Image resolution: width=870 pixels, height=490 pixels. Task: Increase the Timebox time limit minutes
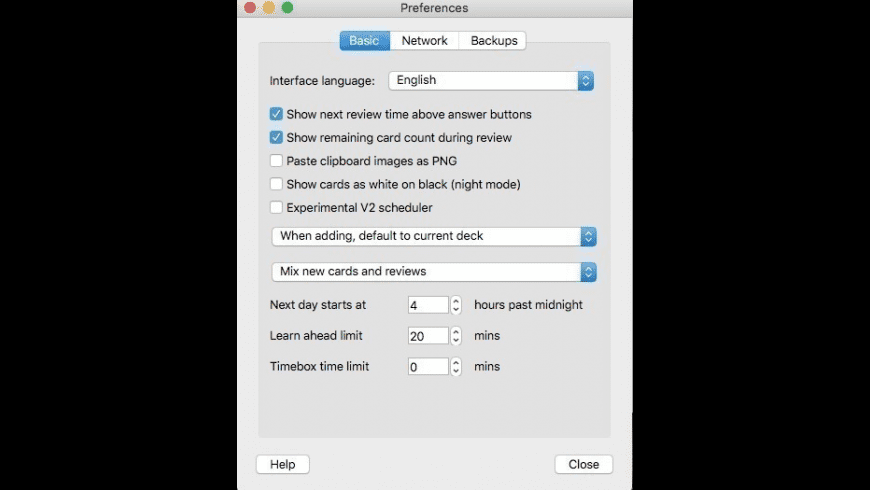[x=456, y=362]
